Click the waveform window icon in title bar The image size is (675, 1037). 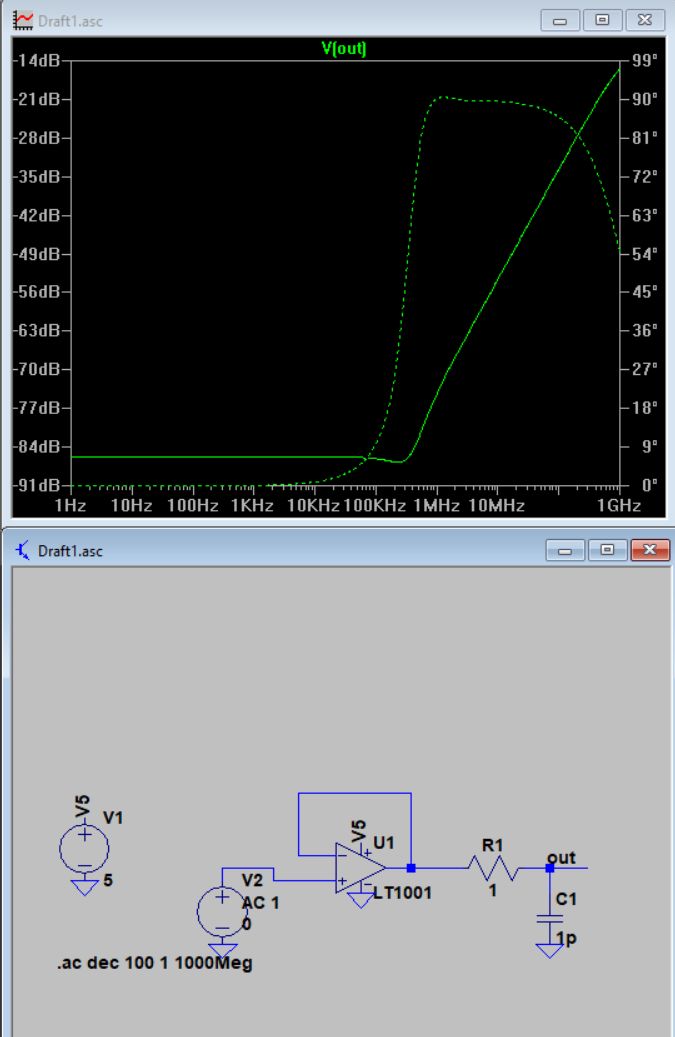coord(23,21)
